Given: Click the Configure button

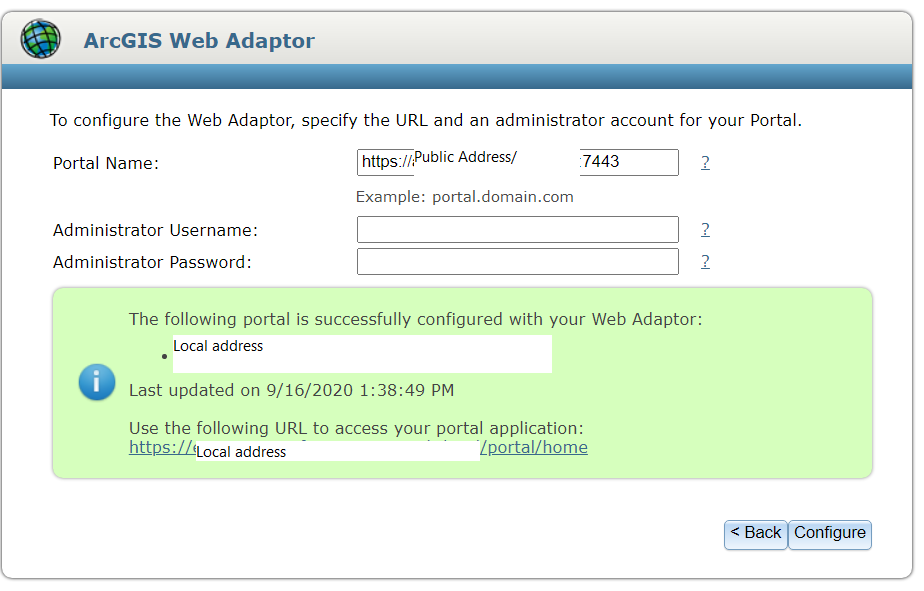Looking at the screenshot, I should coord(829,534).
